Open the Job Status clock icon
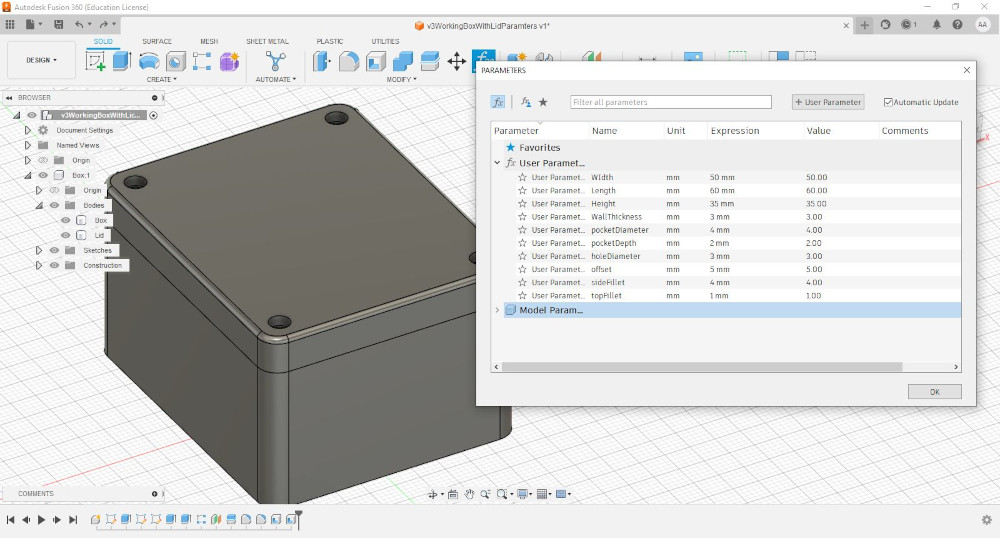 click(x=906, y=24)
